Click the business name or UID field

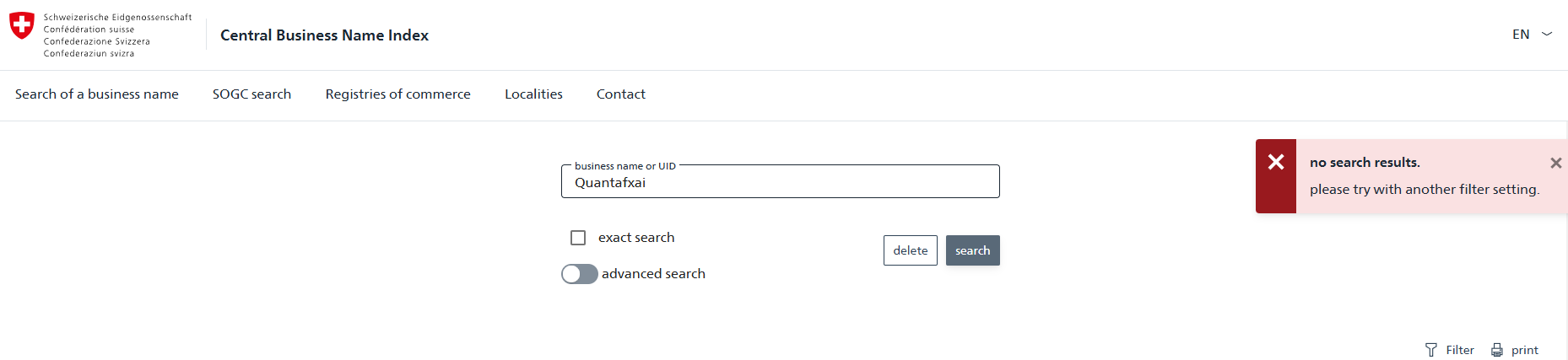point(780,183)
